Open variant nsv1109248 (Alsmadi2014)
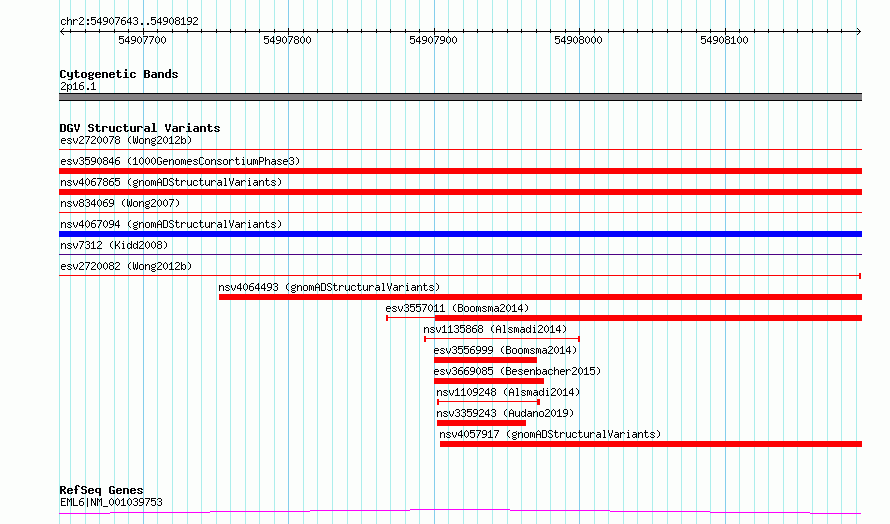 point(508,392)
